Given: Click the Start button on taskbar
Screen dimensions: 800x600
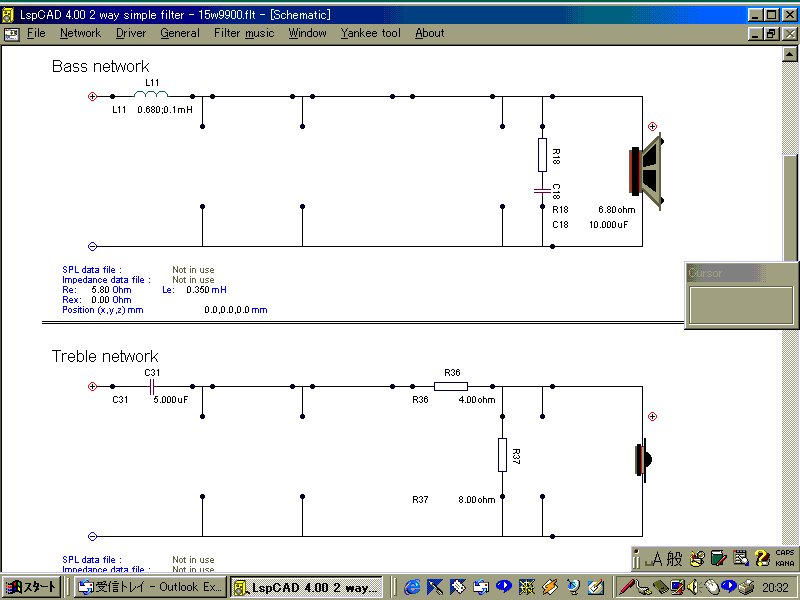Looking at the screenshot, I should coord(34,587).
